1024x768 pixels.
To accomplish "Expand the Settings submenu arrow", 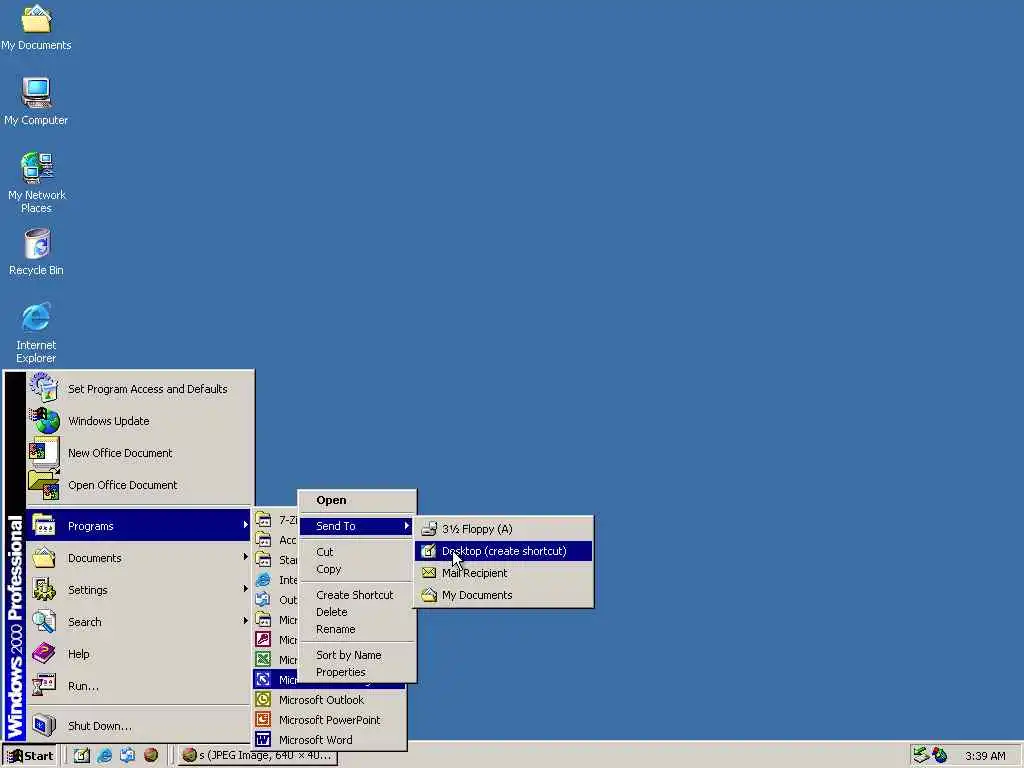I will pos(245,589).
